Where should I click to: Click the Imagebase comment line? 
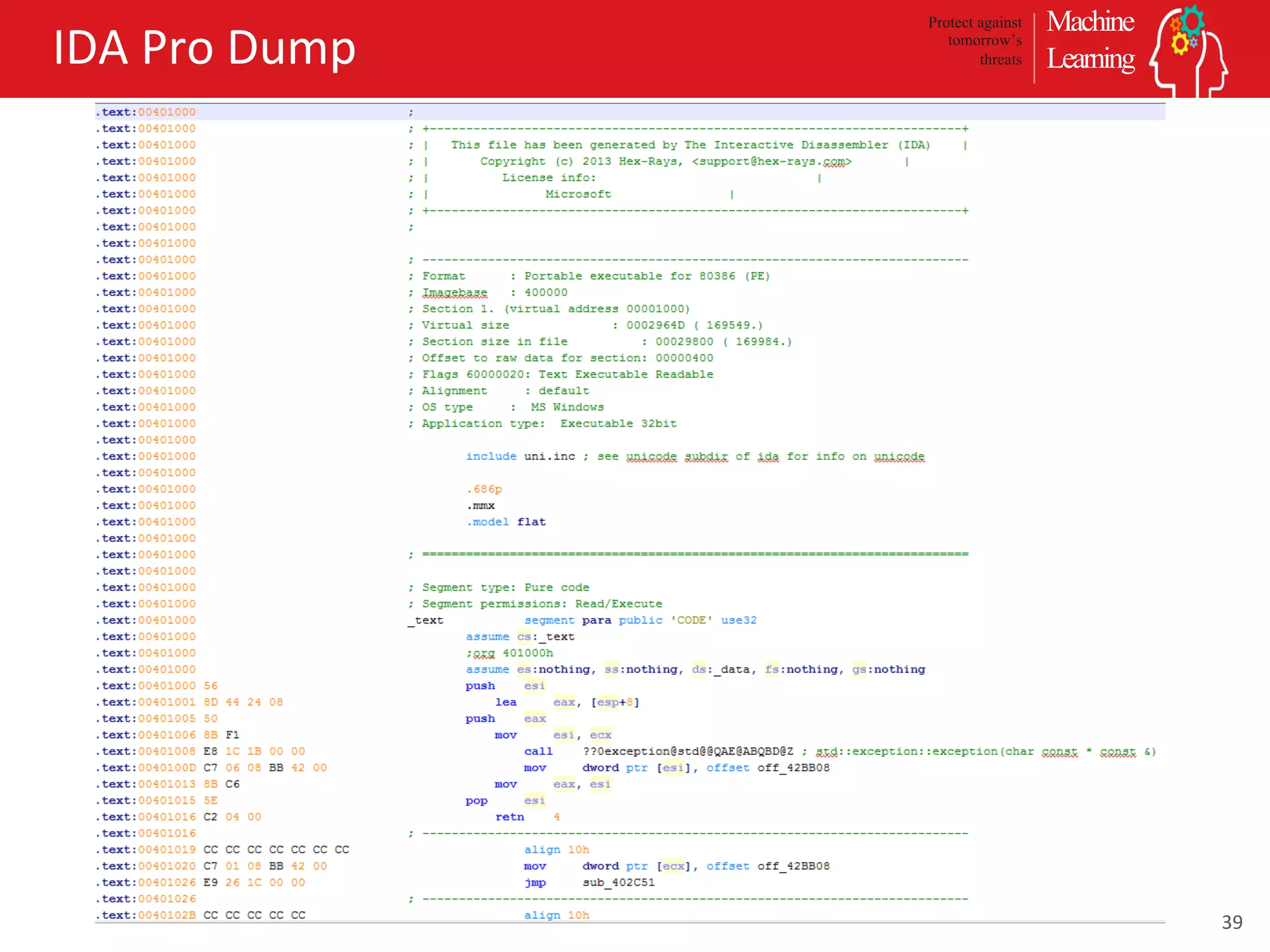point(494,293)
